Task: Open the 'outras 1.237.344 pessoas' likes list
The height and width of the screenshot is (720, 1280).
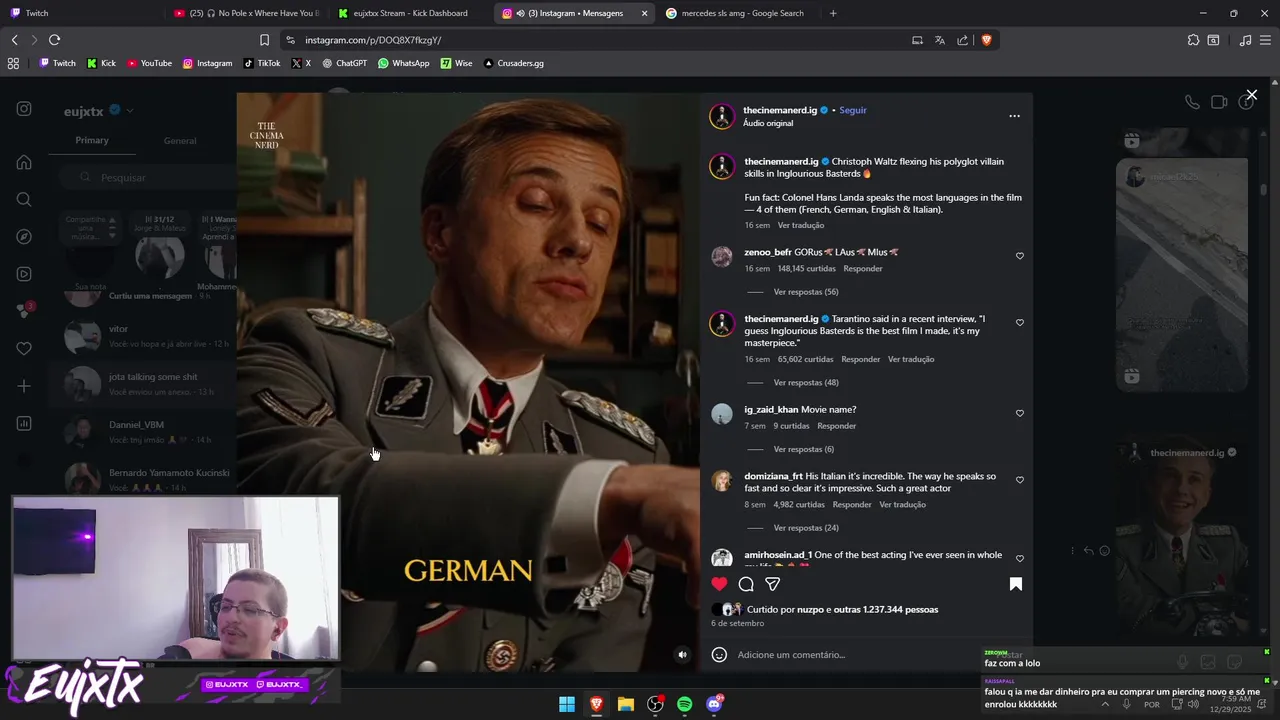Action: (886, 609)
